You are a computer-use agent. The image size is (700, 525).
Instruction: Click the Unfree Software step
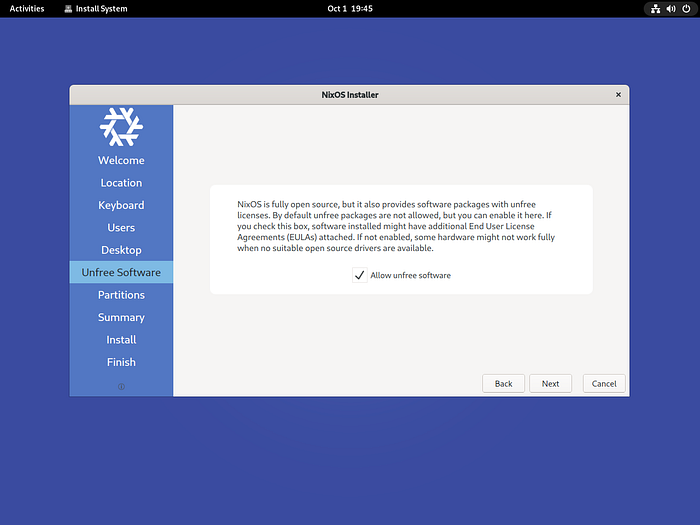coord(121,272)
